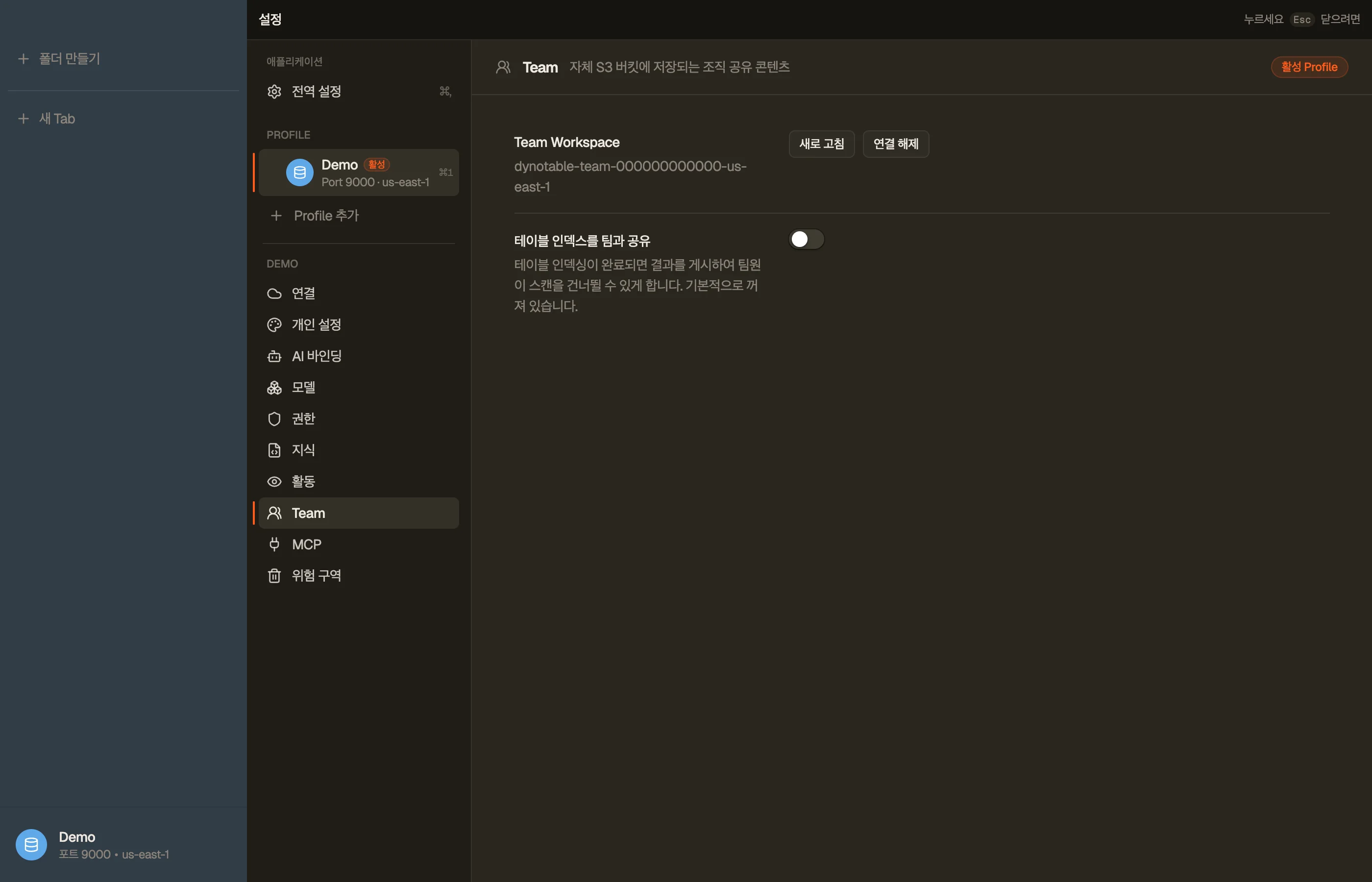The image size is (1372, 882).
Task: Click the people icon in the Team page header
Action: click(x=503, y=67)
